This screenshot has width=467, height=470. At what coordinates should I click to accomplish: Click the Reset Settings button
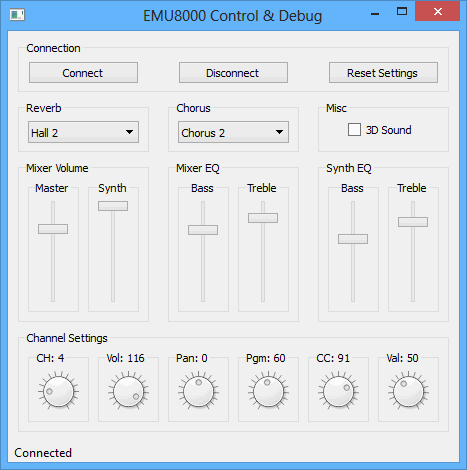point(383,73)
